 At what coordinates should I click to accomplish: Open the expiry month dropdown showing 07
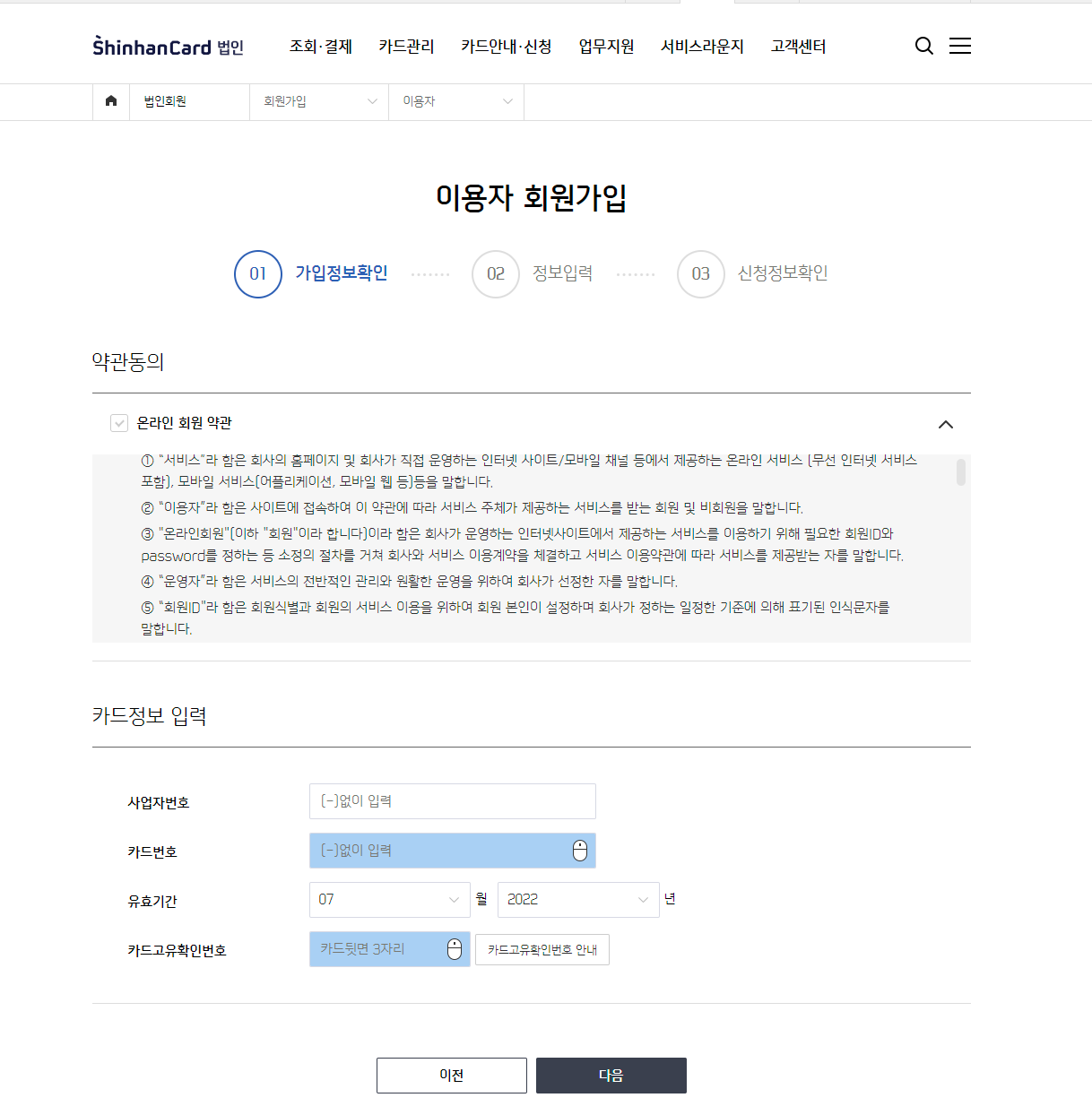pyautogui.click(x=390, y=900)
